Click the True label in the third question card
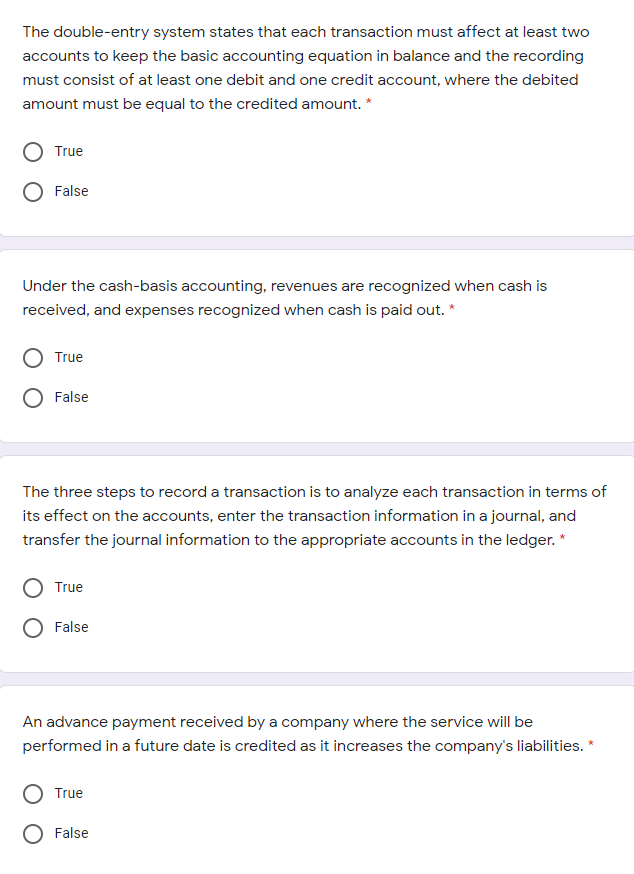The height and width of the screenshot is (874, 634). click(x=69, y=587)
